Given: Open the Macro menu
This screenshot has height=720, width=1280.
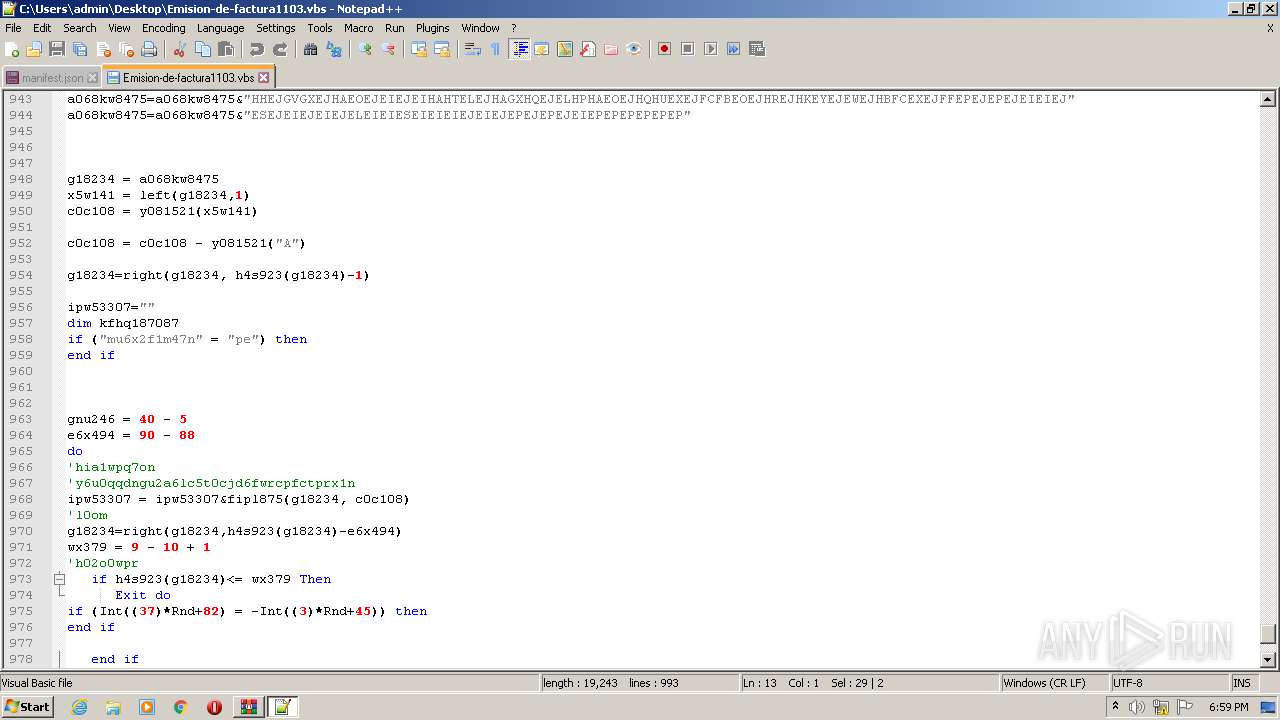Looking at the screenshot, I should tap(358, 28).
